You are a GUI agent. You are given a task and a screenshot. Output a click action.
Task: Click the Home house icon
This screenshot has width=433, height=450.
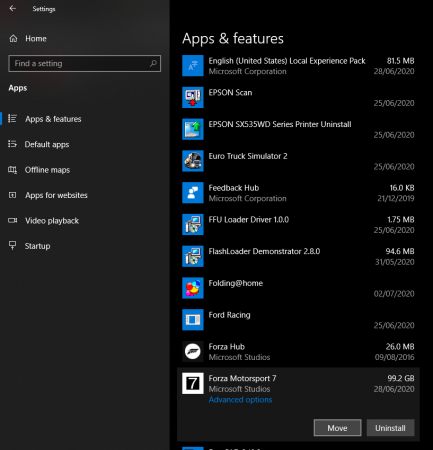click(x=13, y=39)
